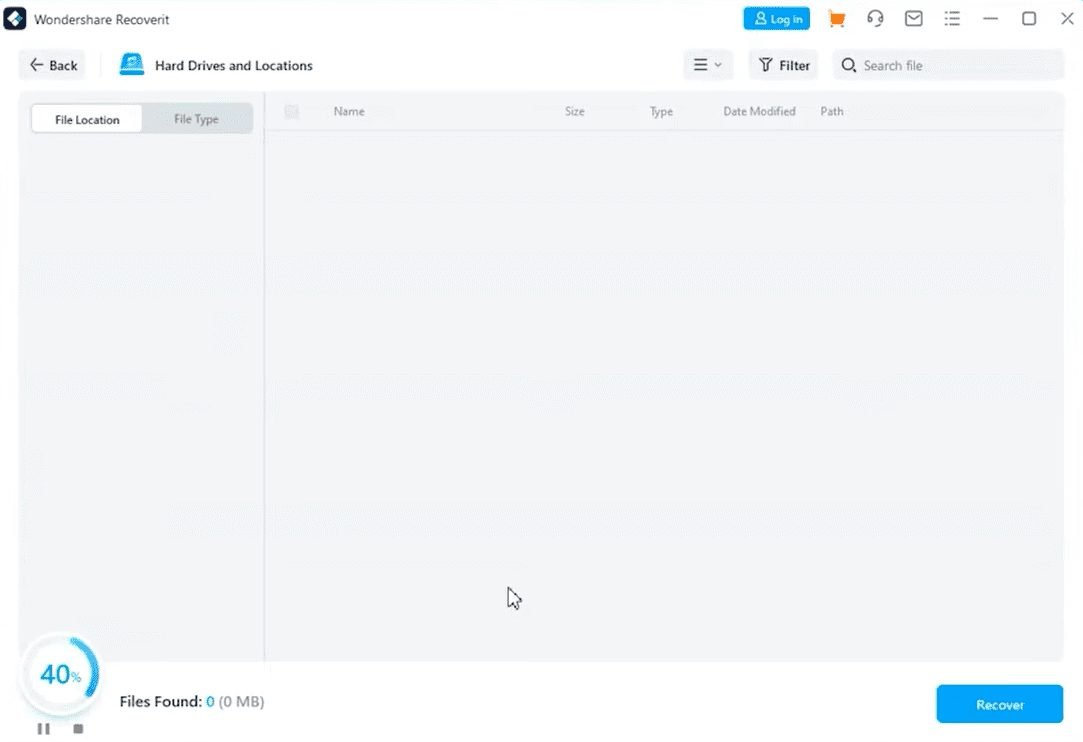
Task: Click the headset support icon
Action: click(875, 19)
